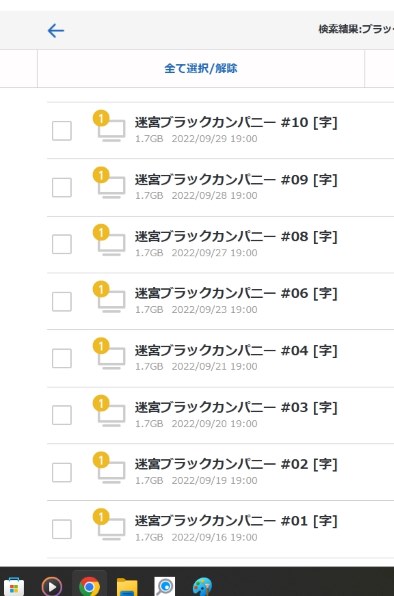Click the recording device icon for #10

[112, 130]
